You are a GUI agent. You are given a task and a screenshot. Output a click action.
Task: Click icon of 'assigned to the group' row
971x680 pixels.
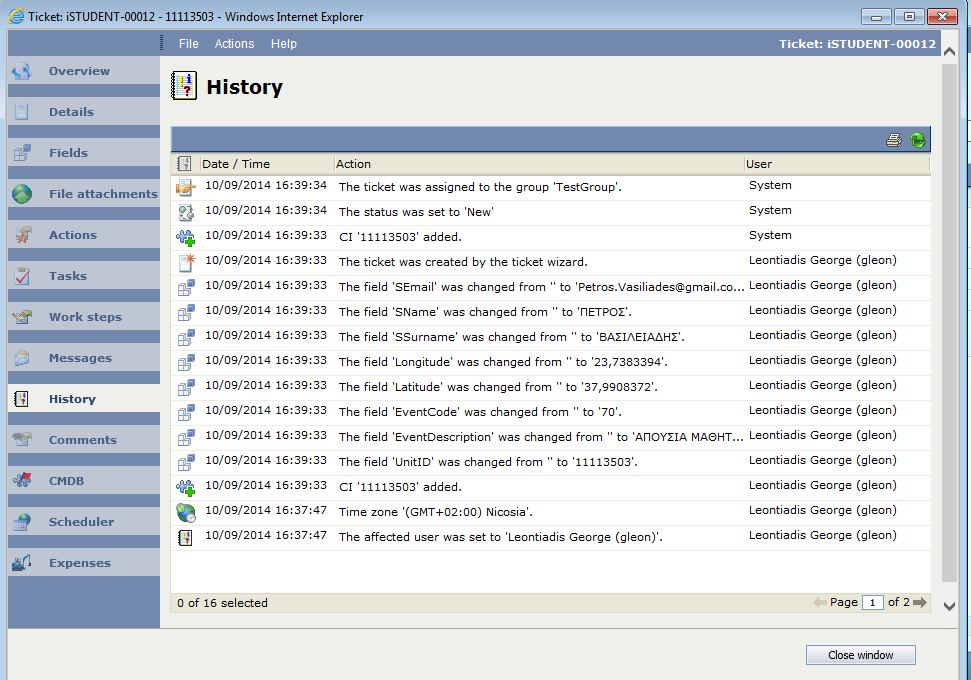pos(185,187)
